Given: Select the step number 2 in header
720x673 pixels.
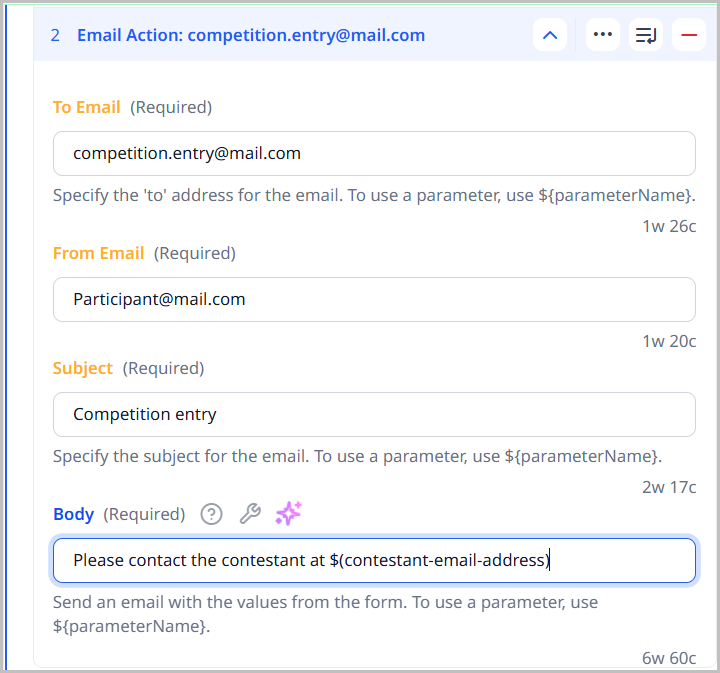Looking at the screenshot, I should pyautogui.click(x=55, y=35).
